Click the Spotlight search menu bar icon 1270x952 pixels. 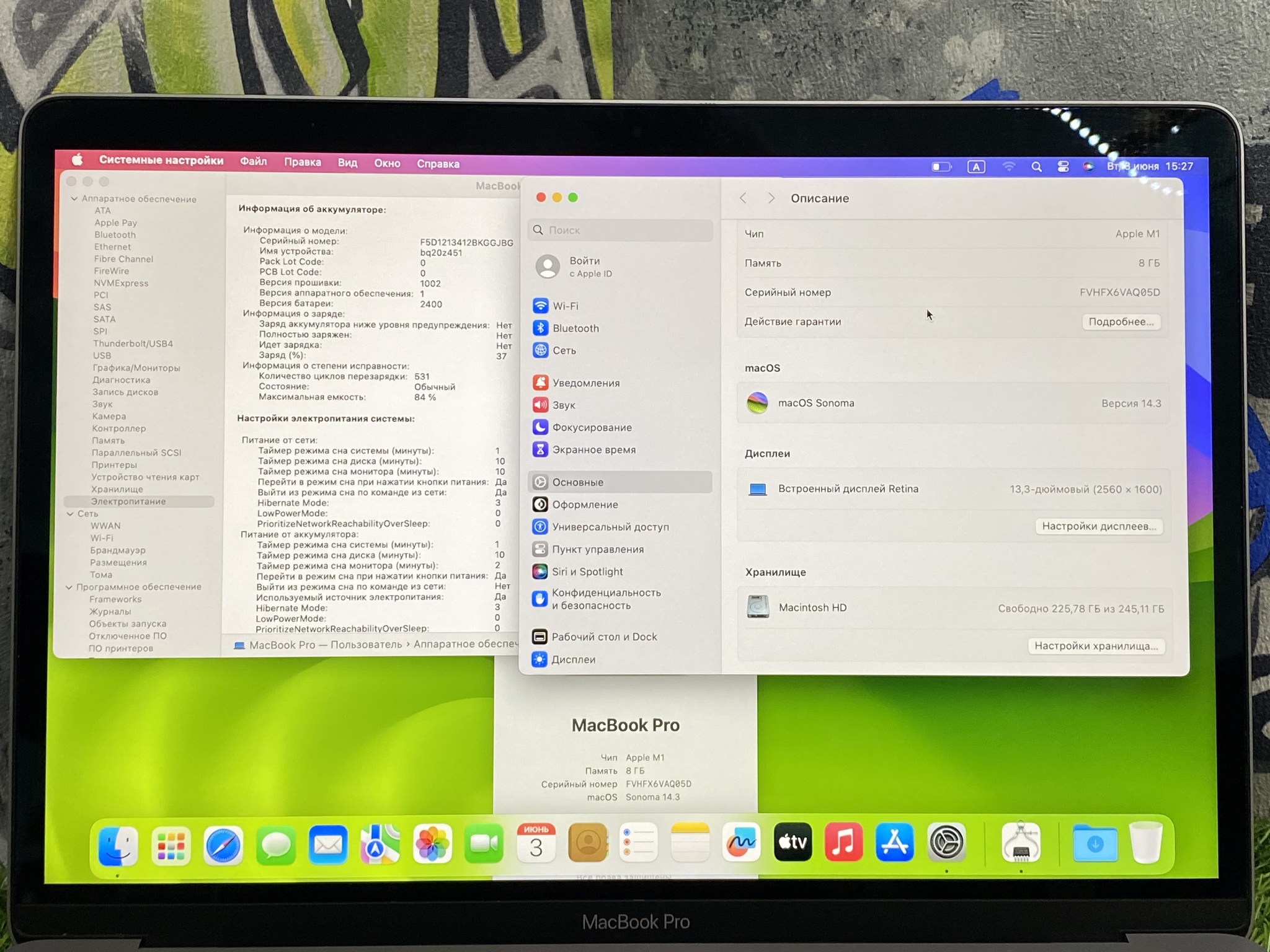coord(1036,166)
